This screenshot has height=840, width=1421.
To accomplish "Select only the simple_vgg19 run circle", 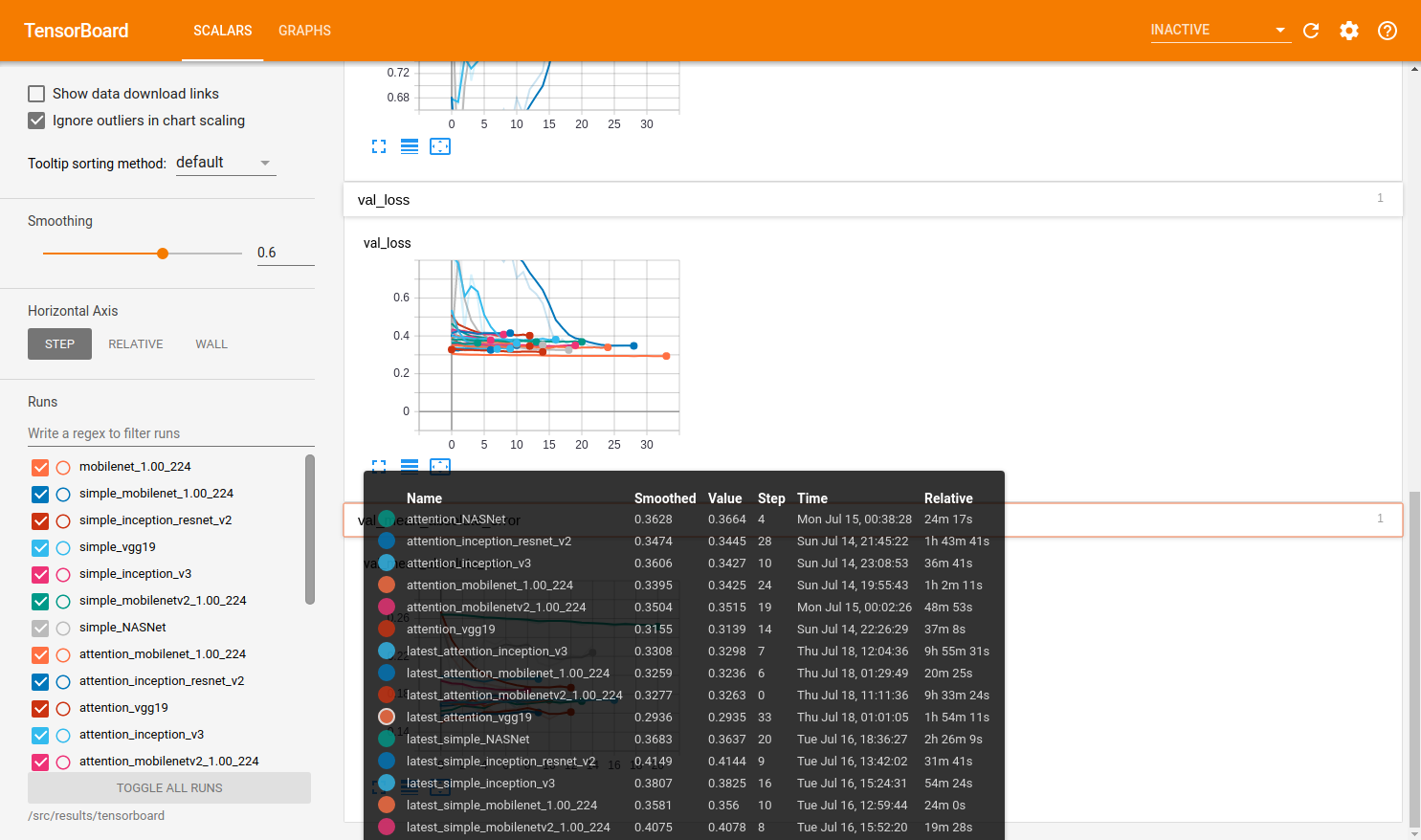I will (63, 548).
